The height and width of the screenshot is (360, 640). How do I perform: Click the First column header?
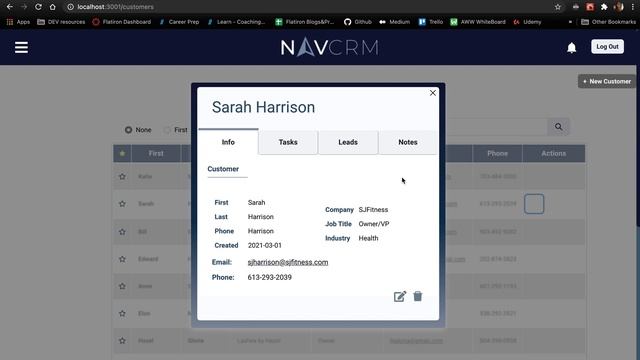156,153
